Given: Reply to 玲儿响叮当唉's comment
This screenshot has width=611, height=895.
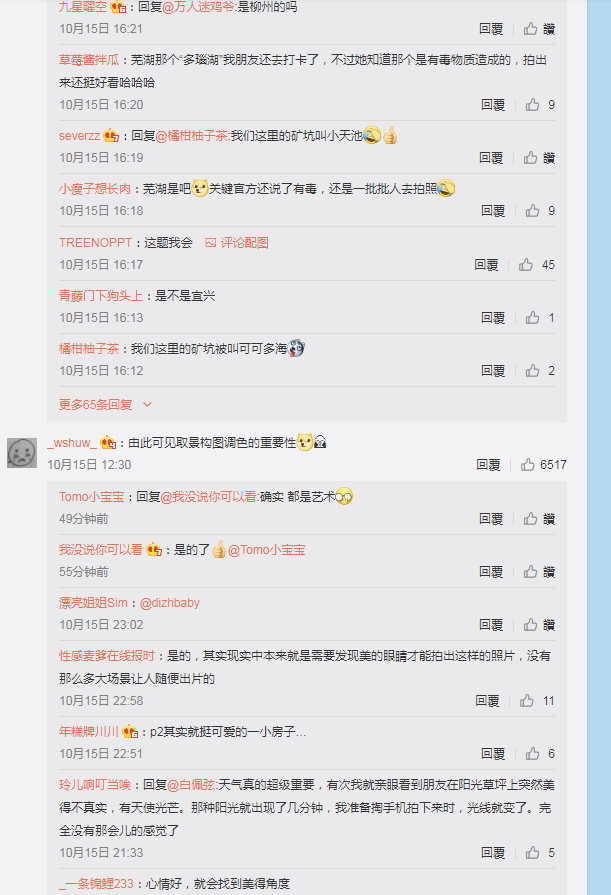Looking at the screenshot, I should point(493,852).
